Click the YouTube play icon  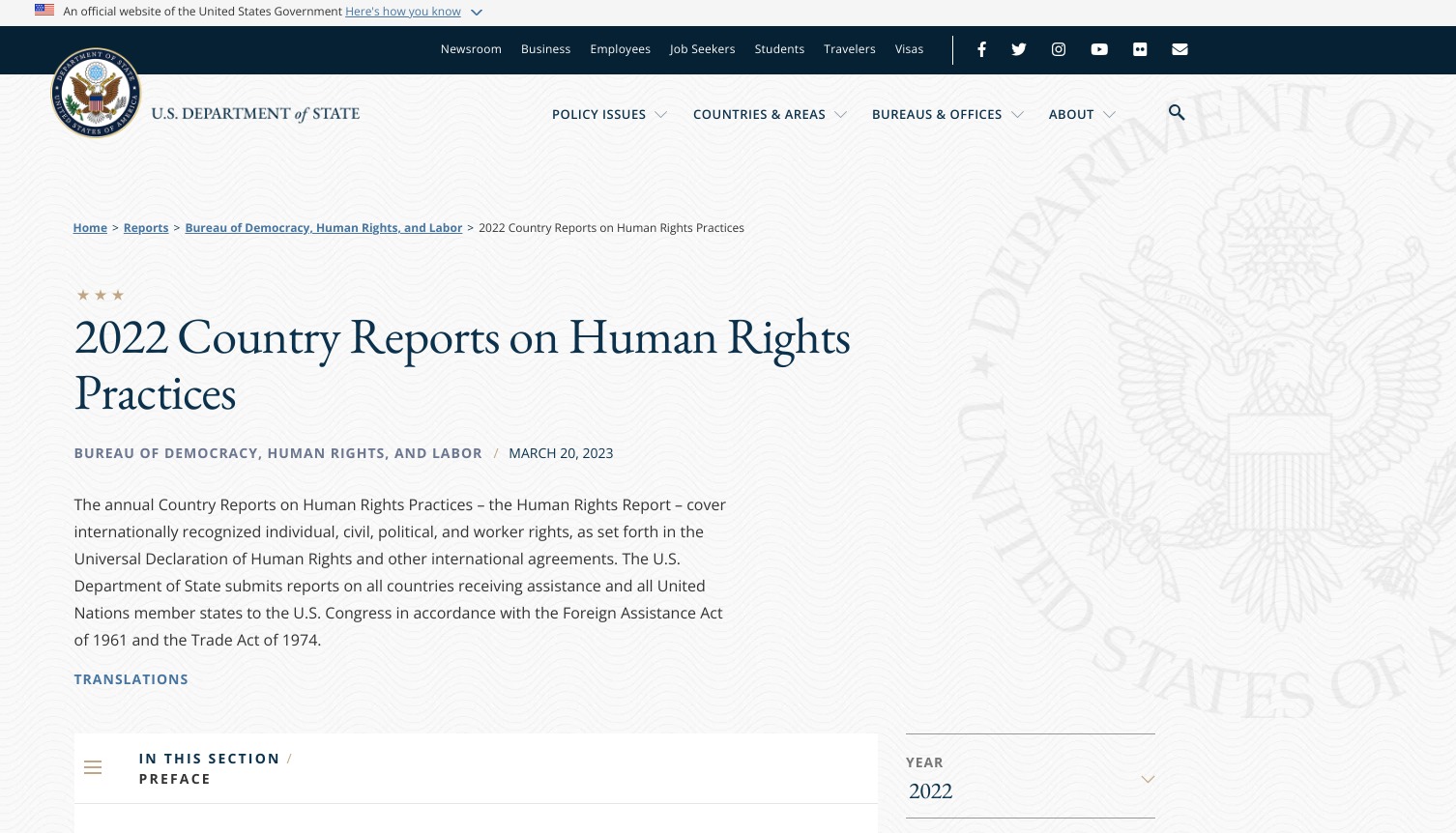coord(1099,49)
